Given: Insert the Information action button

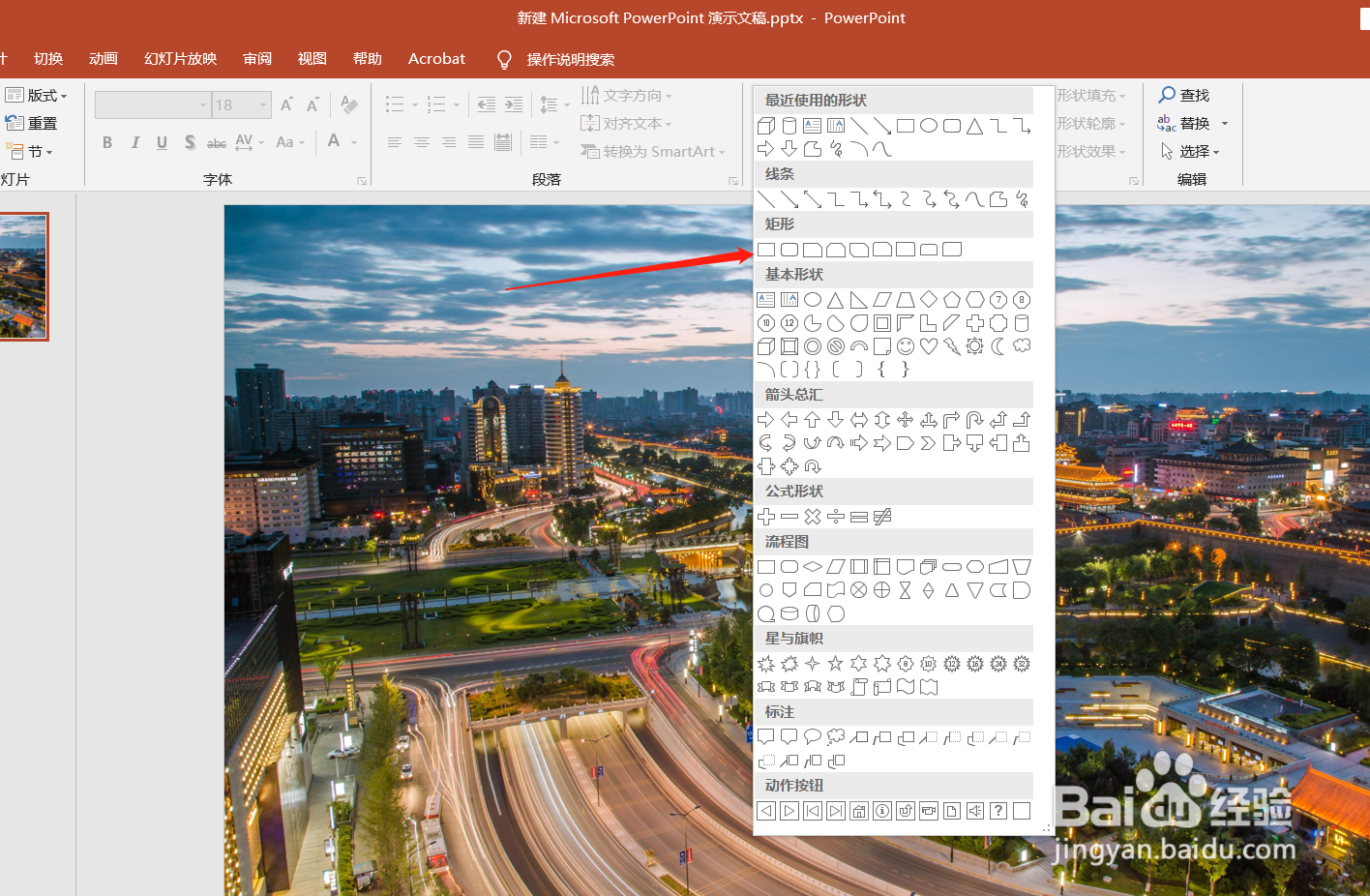Looking at the screenshot, I should (882, 811).
